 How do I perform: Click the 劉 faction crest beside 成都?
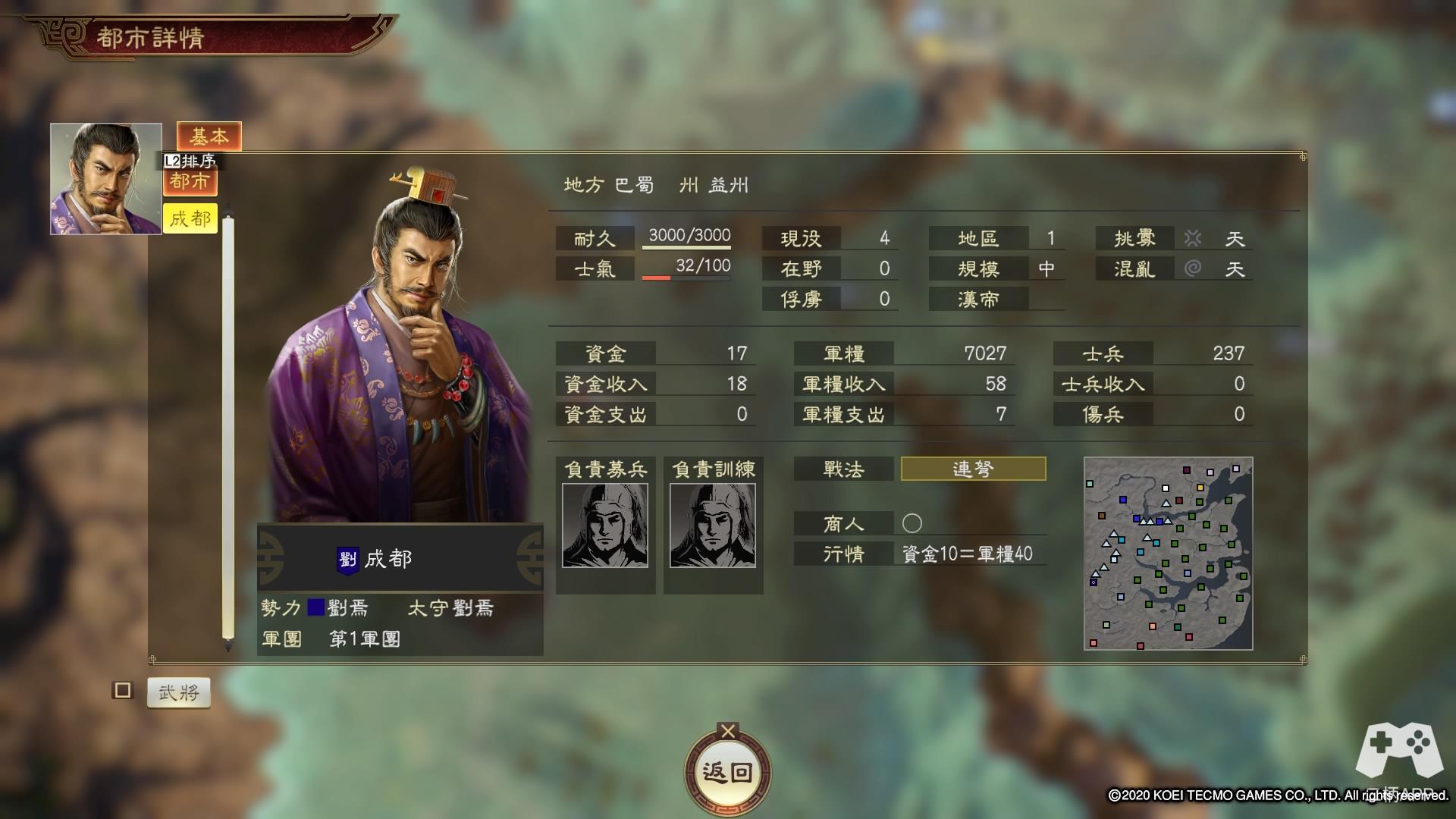(x=347, y=560)
